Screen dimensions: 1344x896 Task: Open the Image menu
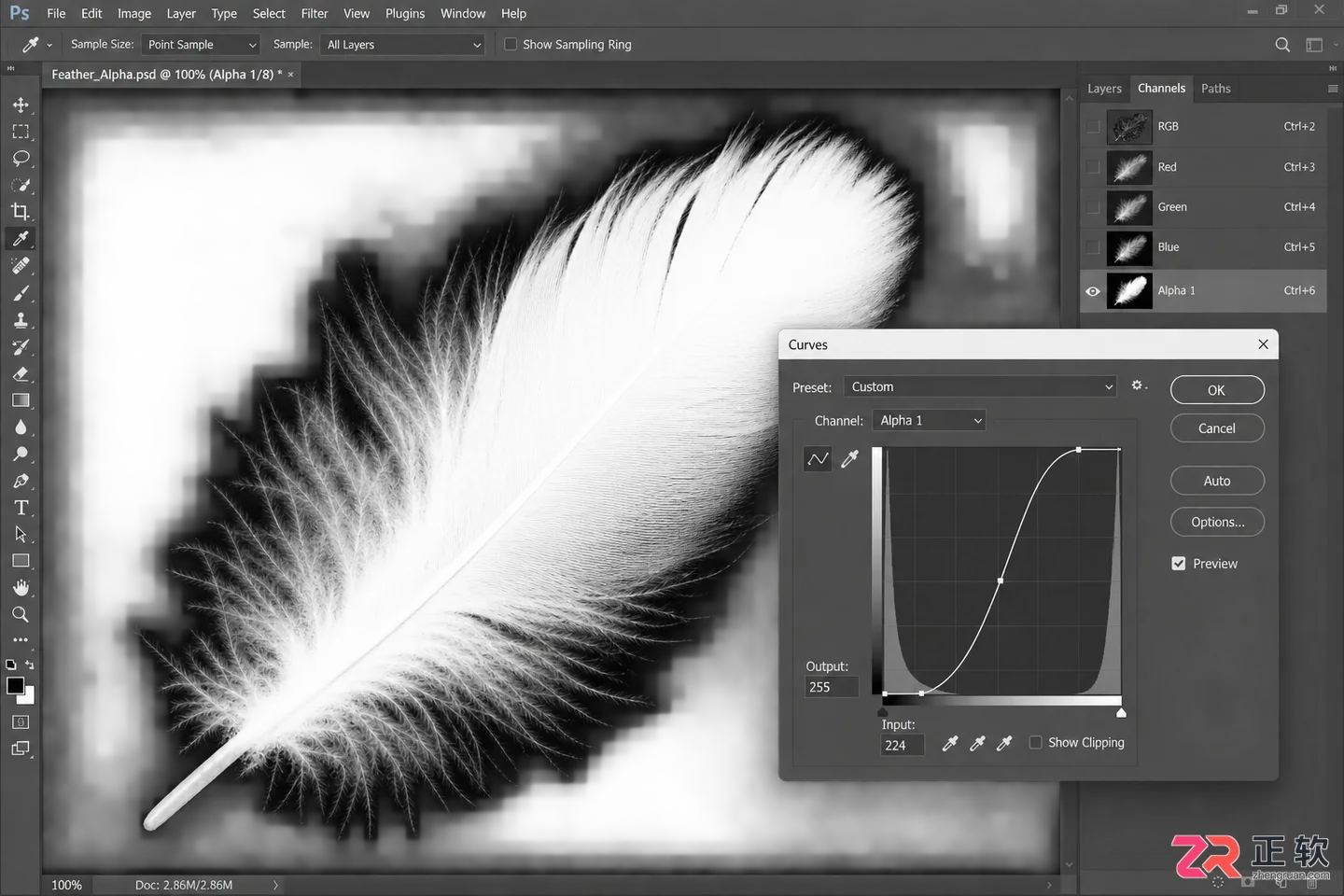tap(134, 13)
